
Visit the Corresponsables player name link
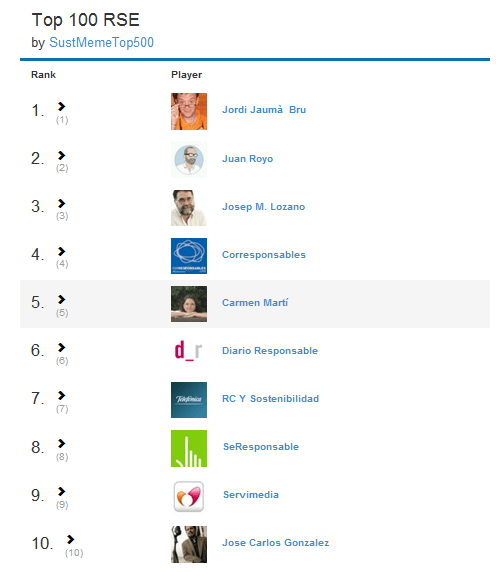pyautogui.click(x=264, y=255)
